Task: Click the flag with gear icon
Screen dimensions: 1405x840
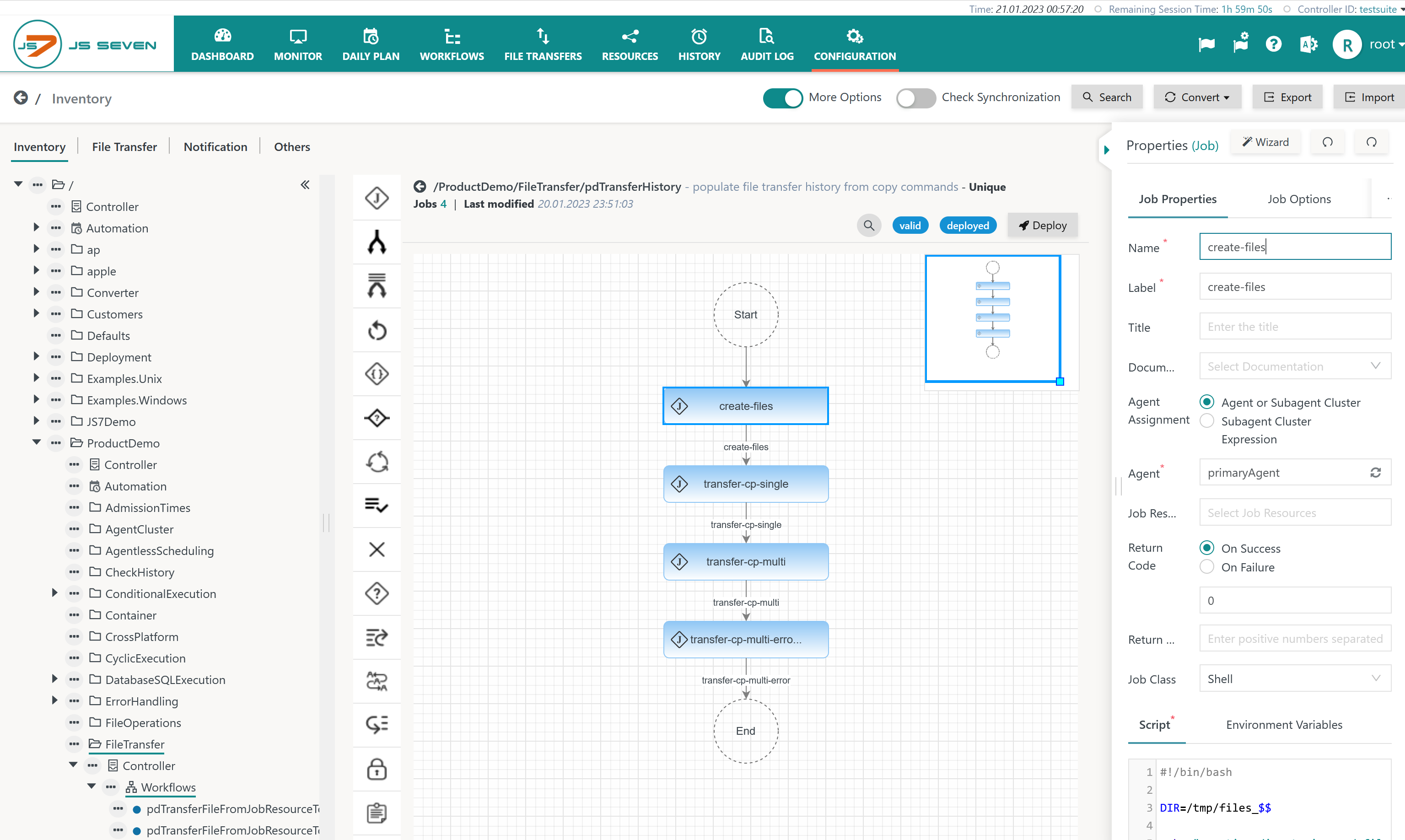Action: pyautogui.click(x=1240, y=43)
